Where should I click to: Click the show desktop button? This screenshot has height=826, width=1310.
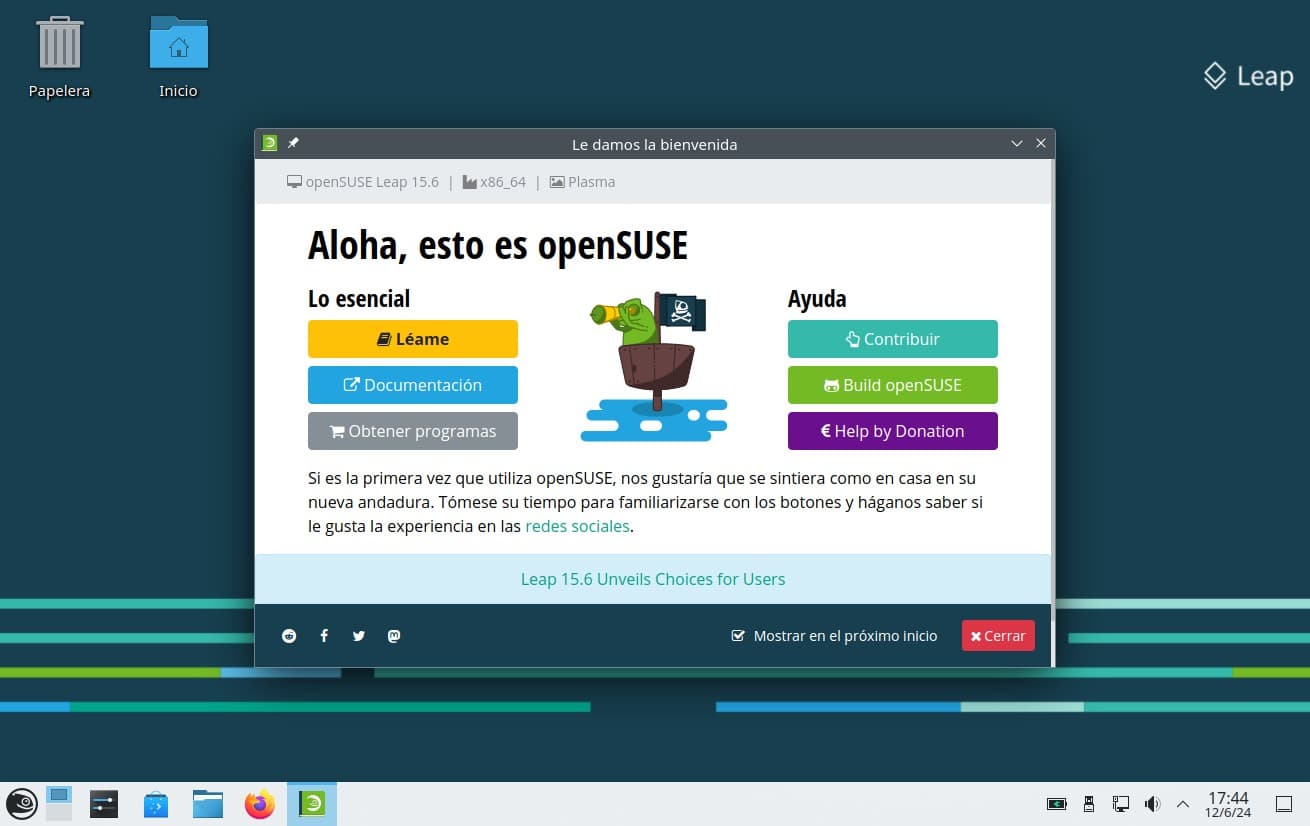[1284, 803]
